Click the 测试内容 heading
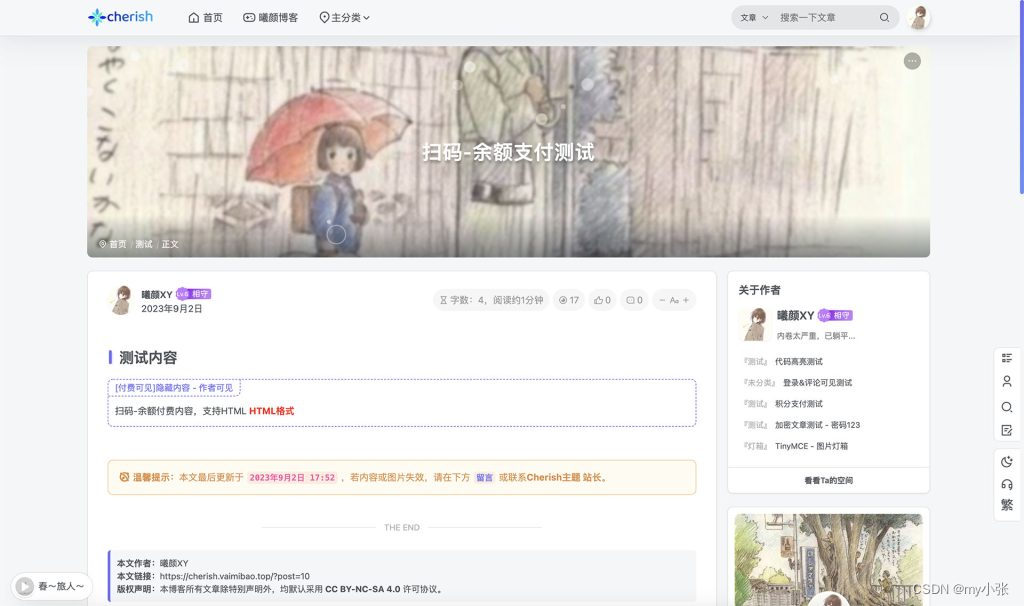 click(148, 358)
